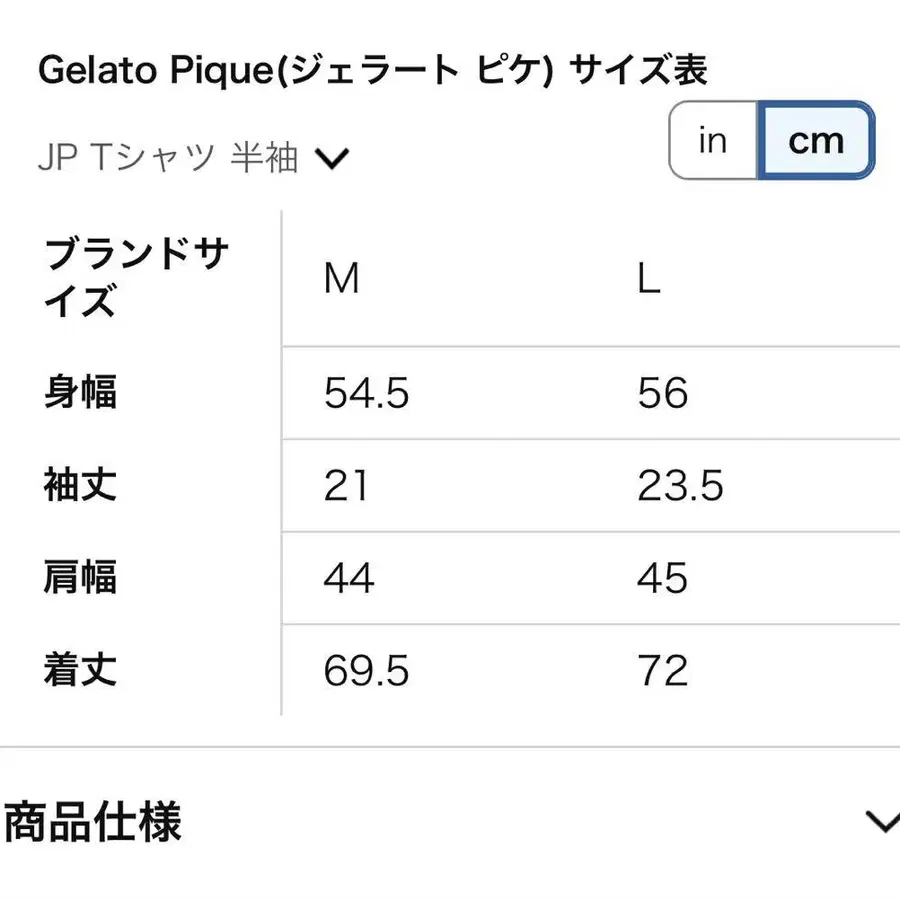Click the 54.5 body width value
Viewport: 900px width, 900px height.
coord(366,394)
